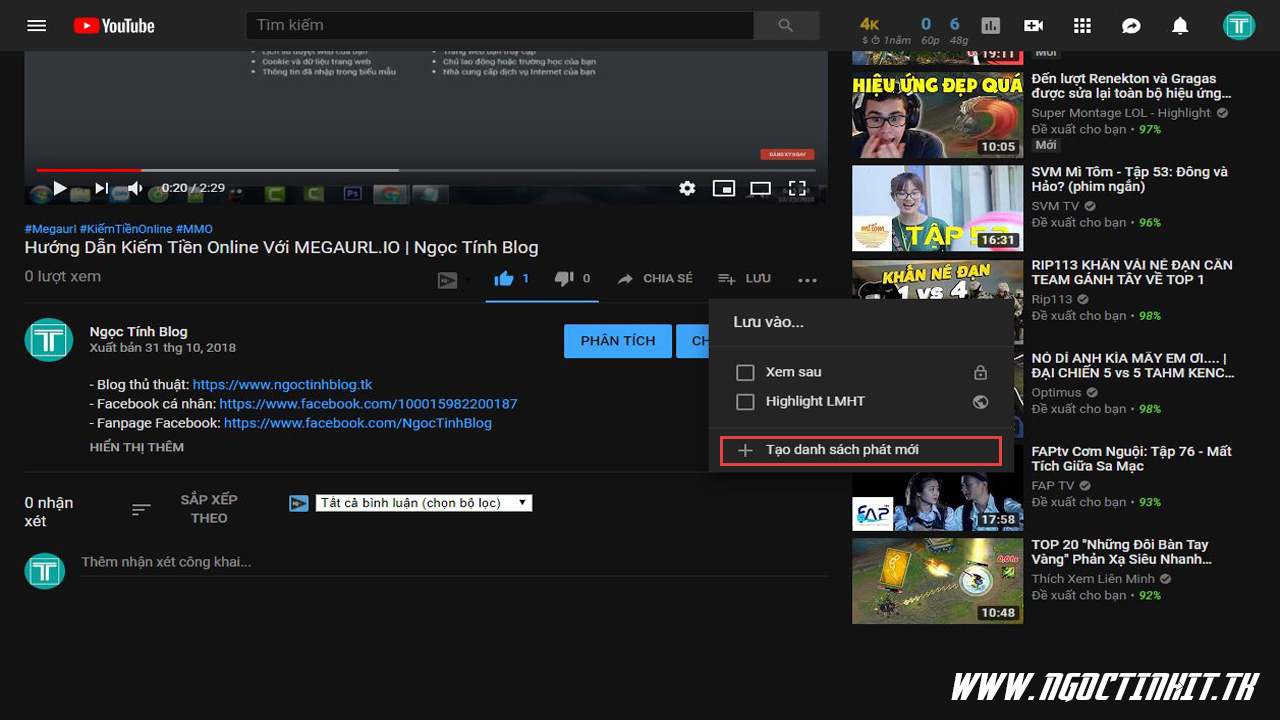Open the NgocTinhBlog Facebook fanpage link
This screenshot has height=720, width=1280.
tap(358, 423)
